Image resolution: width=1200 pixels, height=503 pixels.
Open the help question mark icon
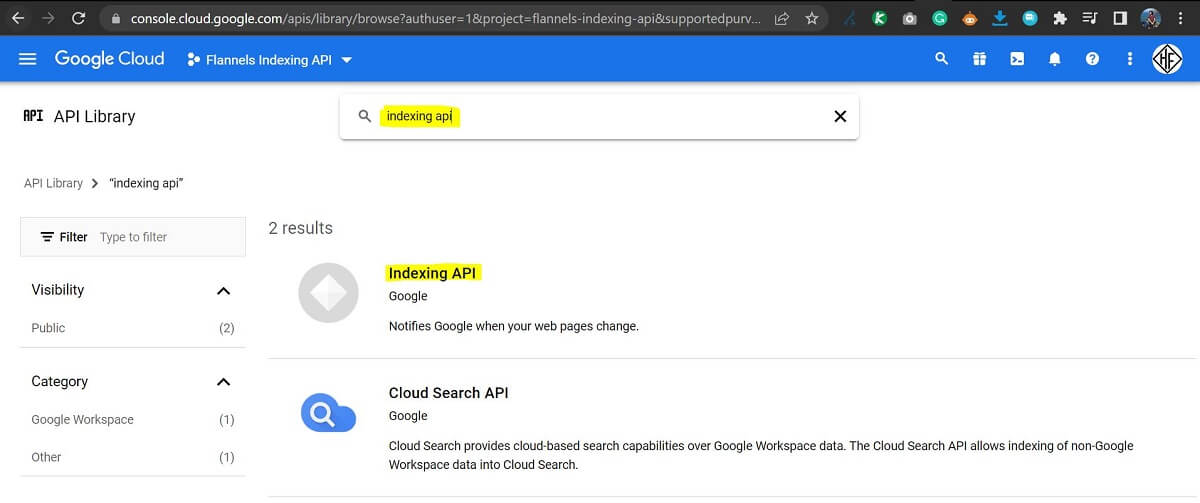(x=1092, y=59)
